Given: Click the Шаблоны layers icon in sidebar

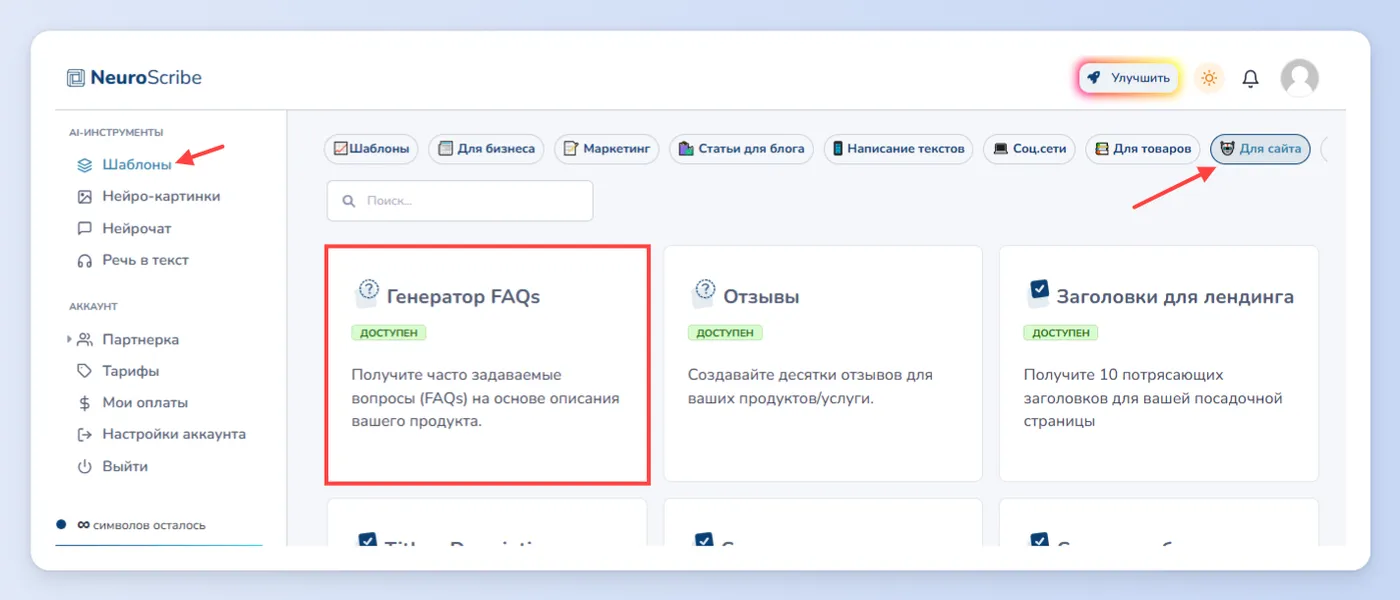Looking at the screenshot, I should 85,165.
